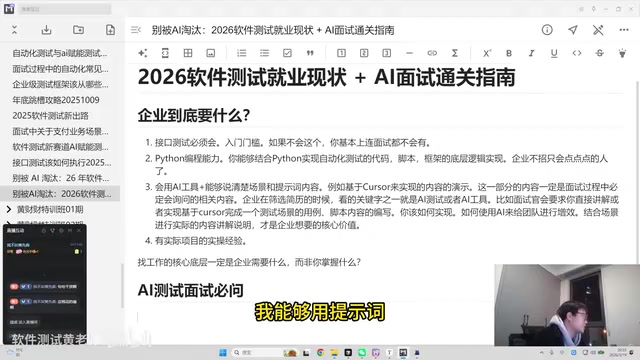Open document info panel
640x360 pixels.
(547, 30)
